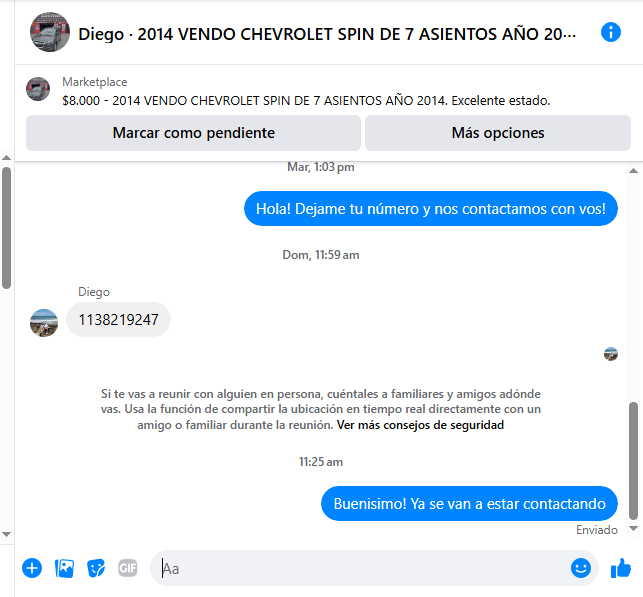
Task: Click the left panel scrollbar down arrow
Action: (6, 534)
